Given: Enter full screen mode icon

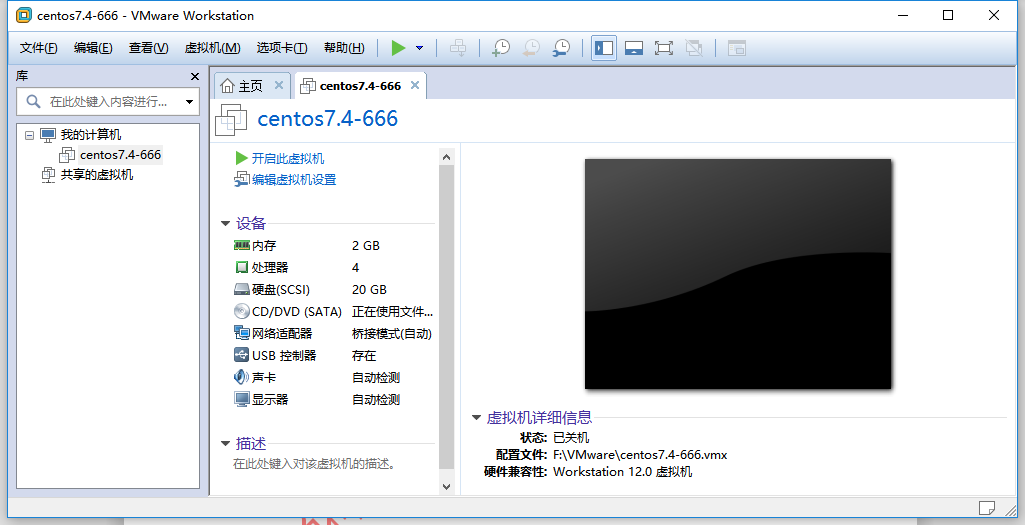Looking at the screenshot, I should click(x=664, y=48).
